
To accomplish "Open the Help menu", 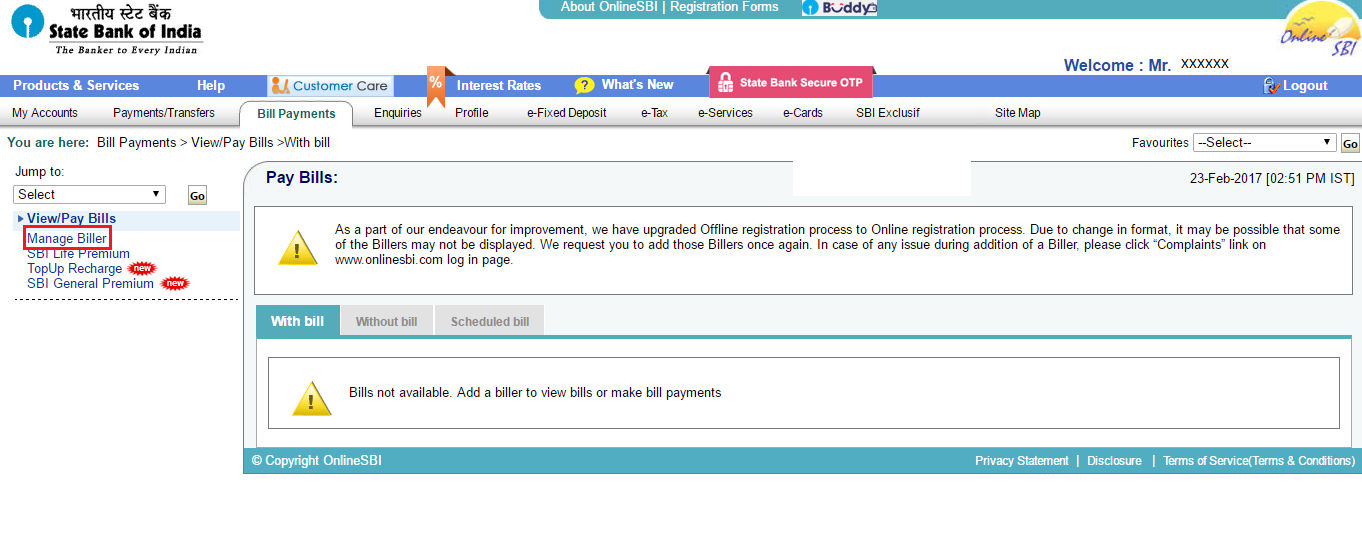I will pyautogui.click(x=211, y=86).
